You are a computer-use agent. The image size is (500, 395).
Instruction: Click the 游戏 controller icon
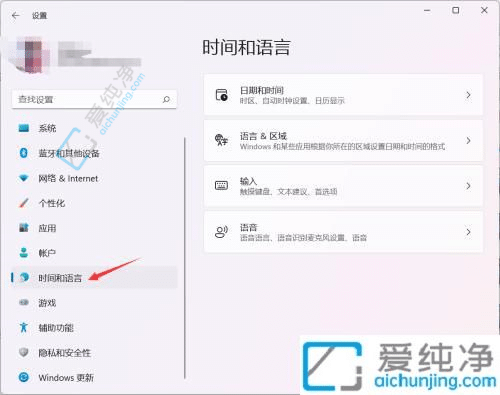(24, 302)
